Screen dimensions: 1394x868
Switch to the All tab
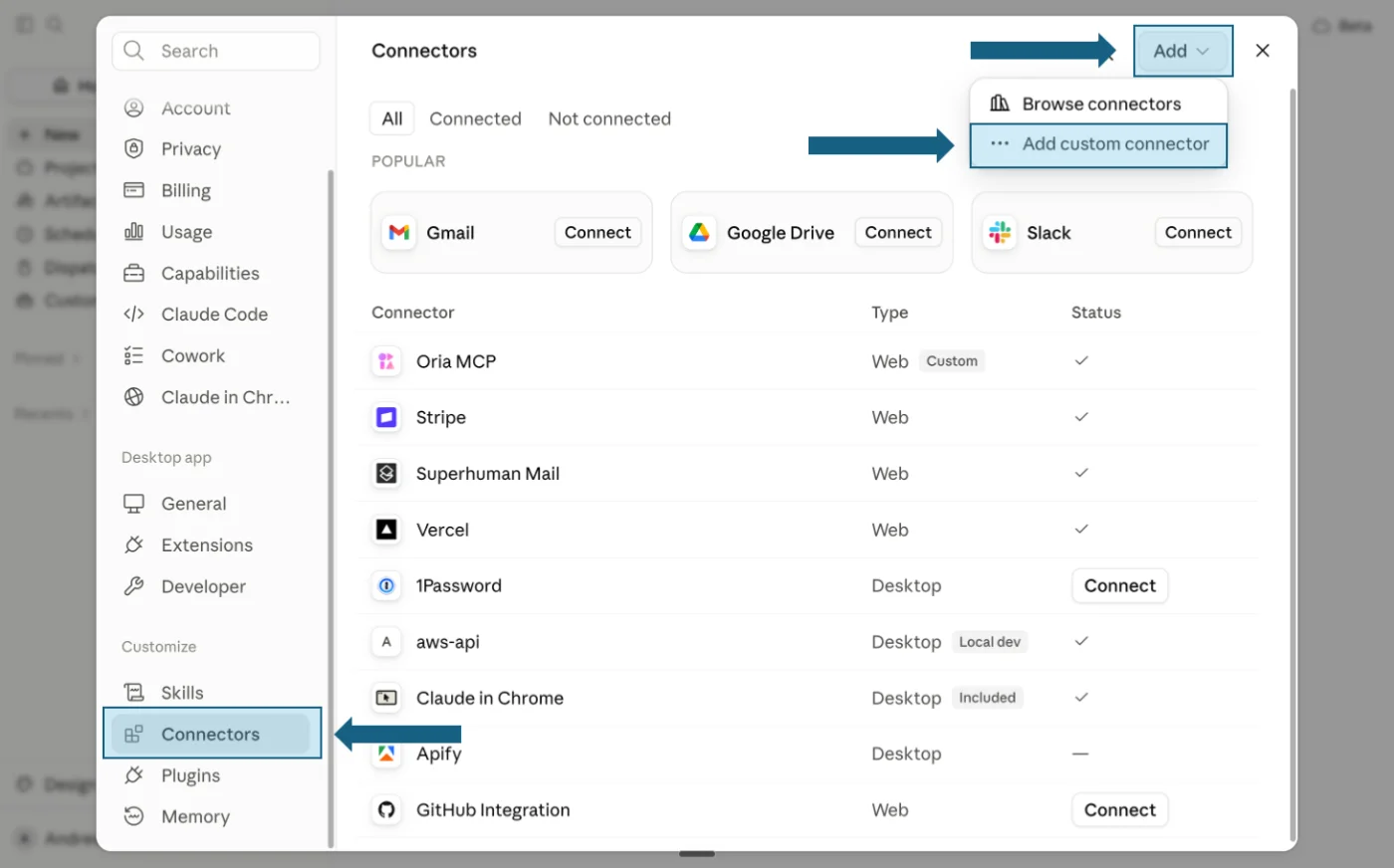(392, 118)
